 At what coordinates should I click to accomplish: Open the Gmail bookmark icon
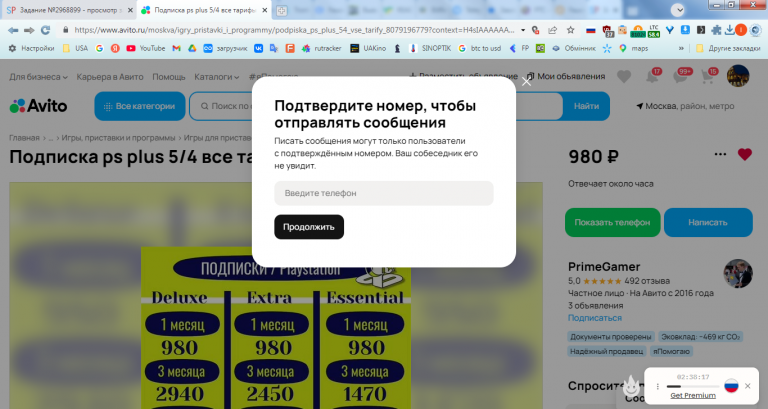click(177, 48)
